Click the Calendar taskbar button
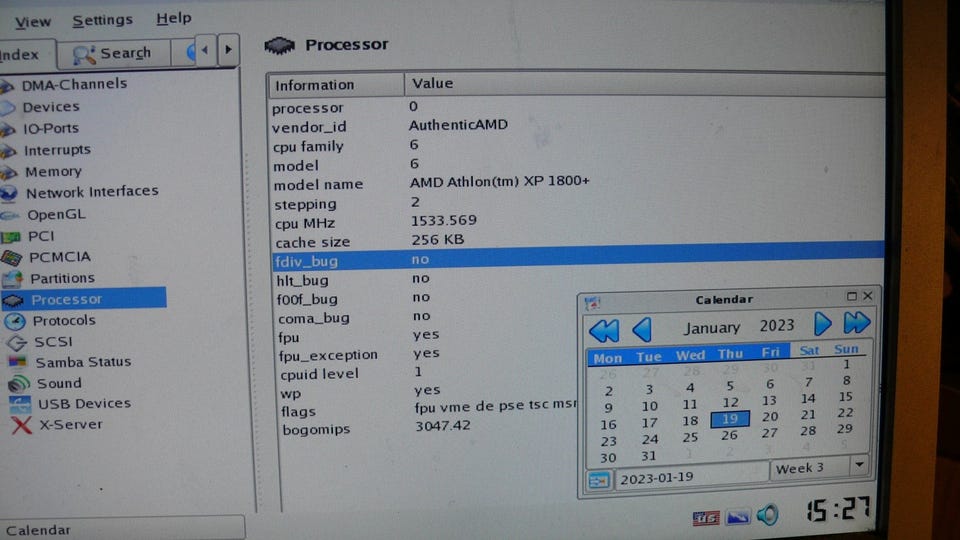 tap(122, 530)
